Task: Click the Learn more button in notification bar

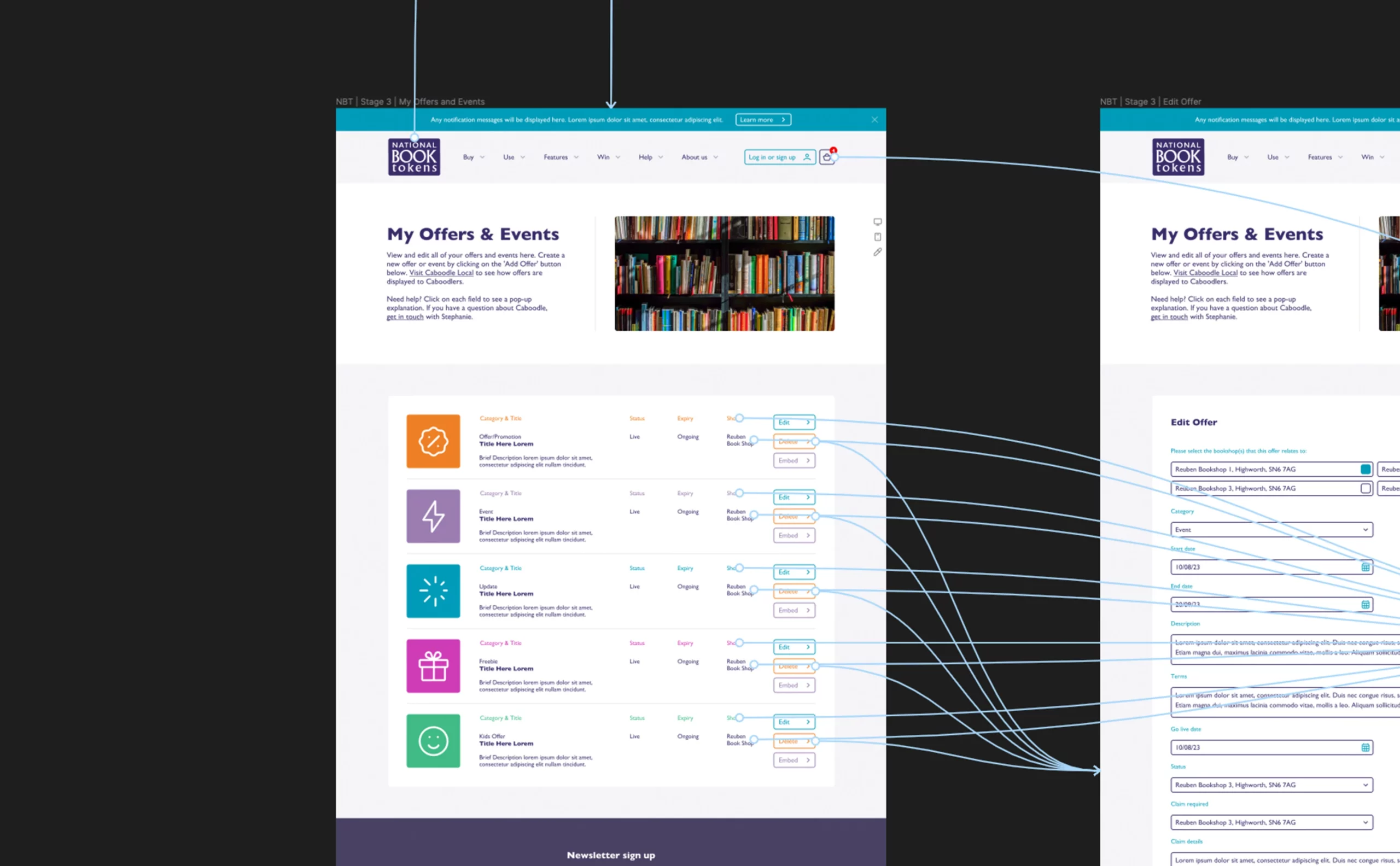Action: 762,119
